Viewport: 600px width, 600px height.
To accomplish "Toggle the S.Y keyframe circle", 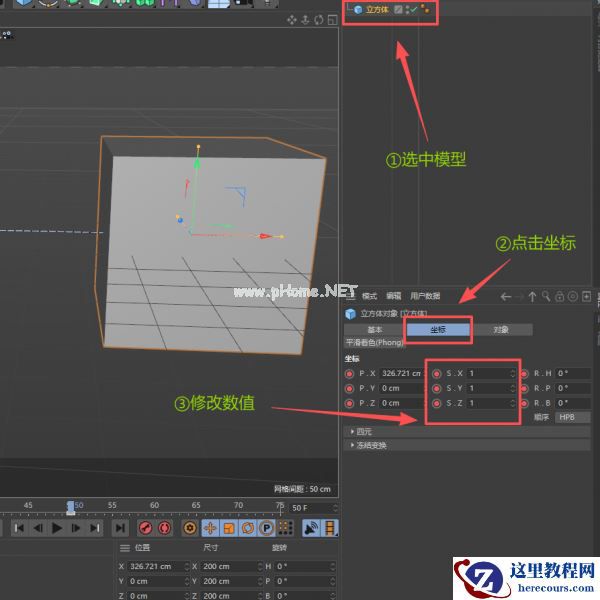I will 436,388.
